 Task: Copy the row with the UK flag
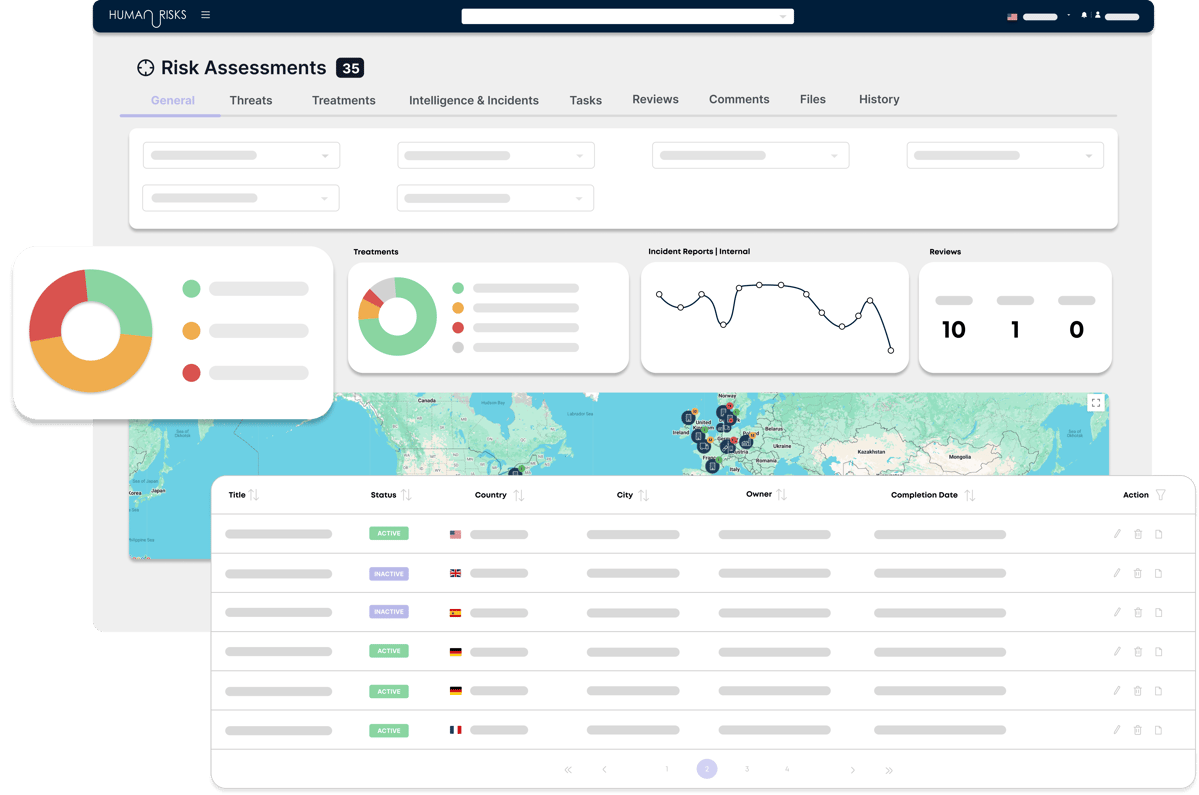[1158, 573]
